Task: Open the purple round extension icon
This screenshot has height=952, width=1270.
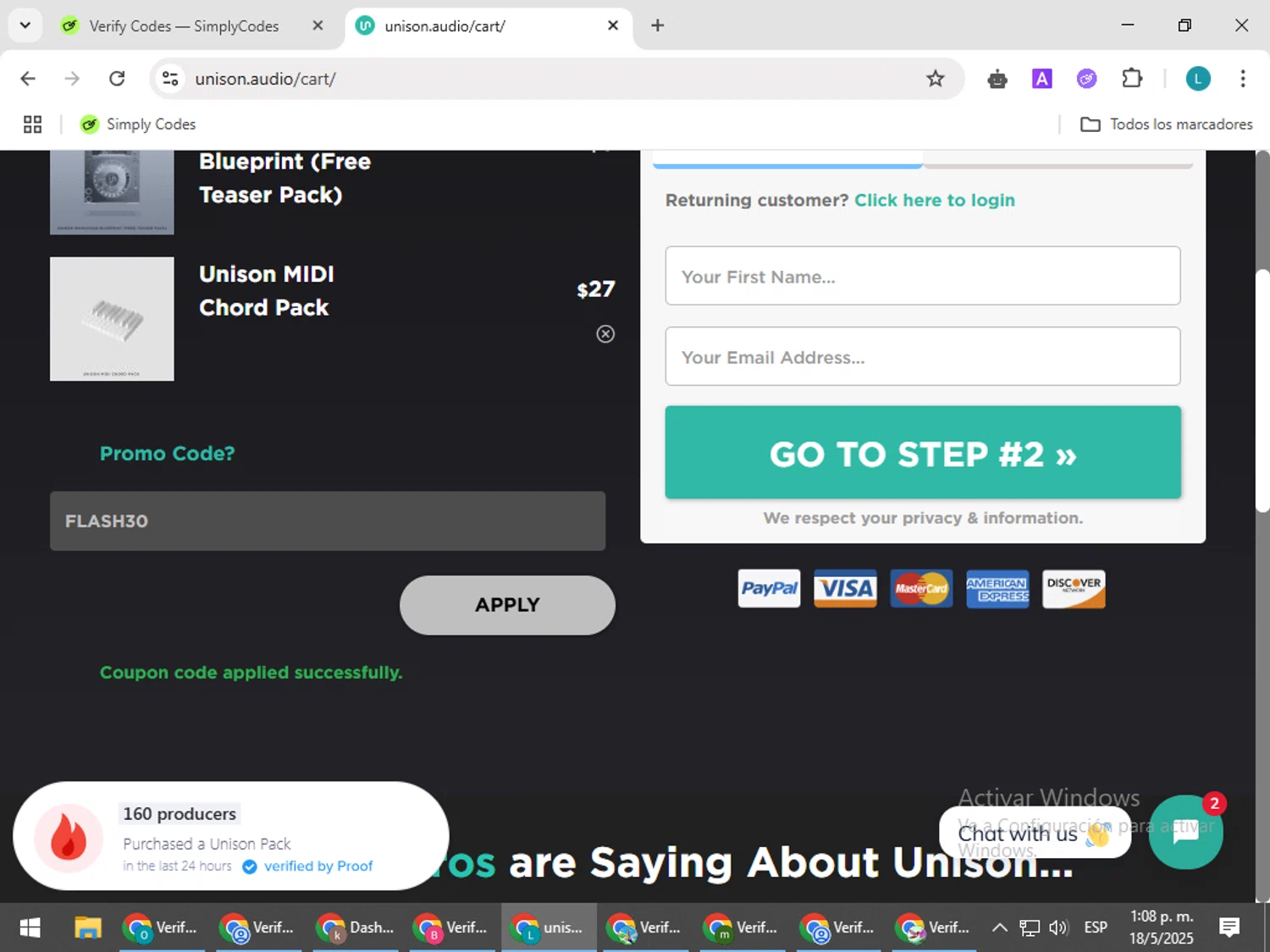Action: pos(1086,79)
